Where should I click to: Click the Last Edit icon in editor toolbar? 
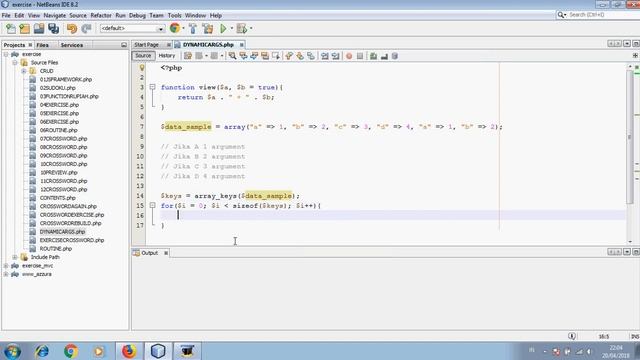point(188,56)
